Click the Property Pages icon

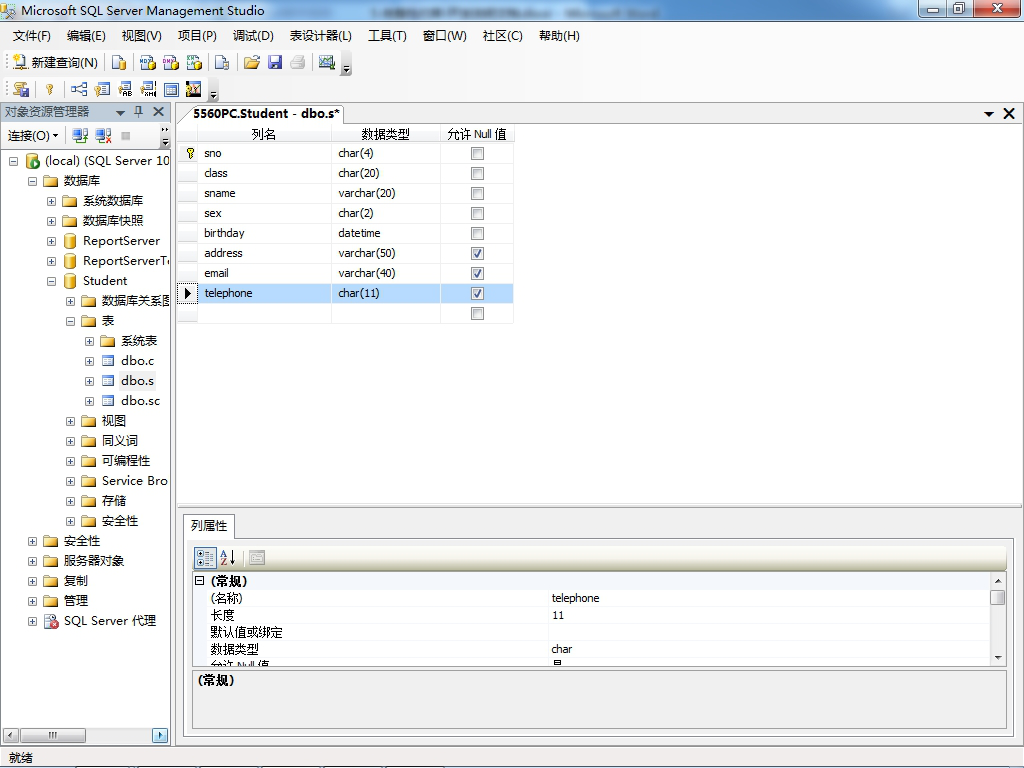point(257,558)
